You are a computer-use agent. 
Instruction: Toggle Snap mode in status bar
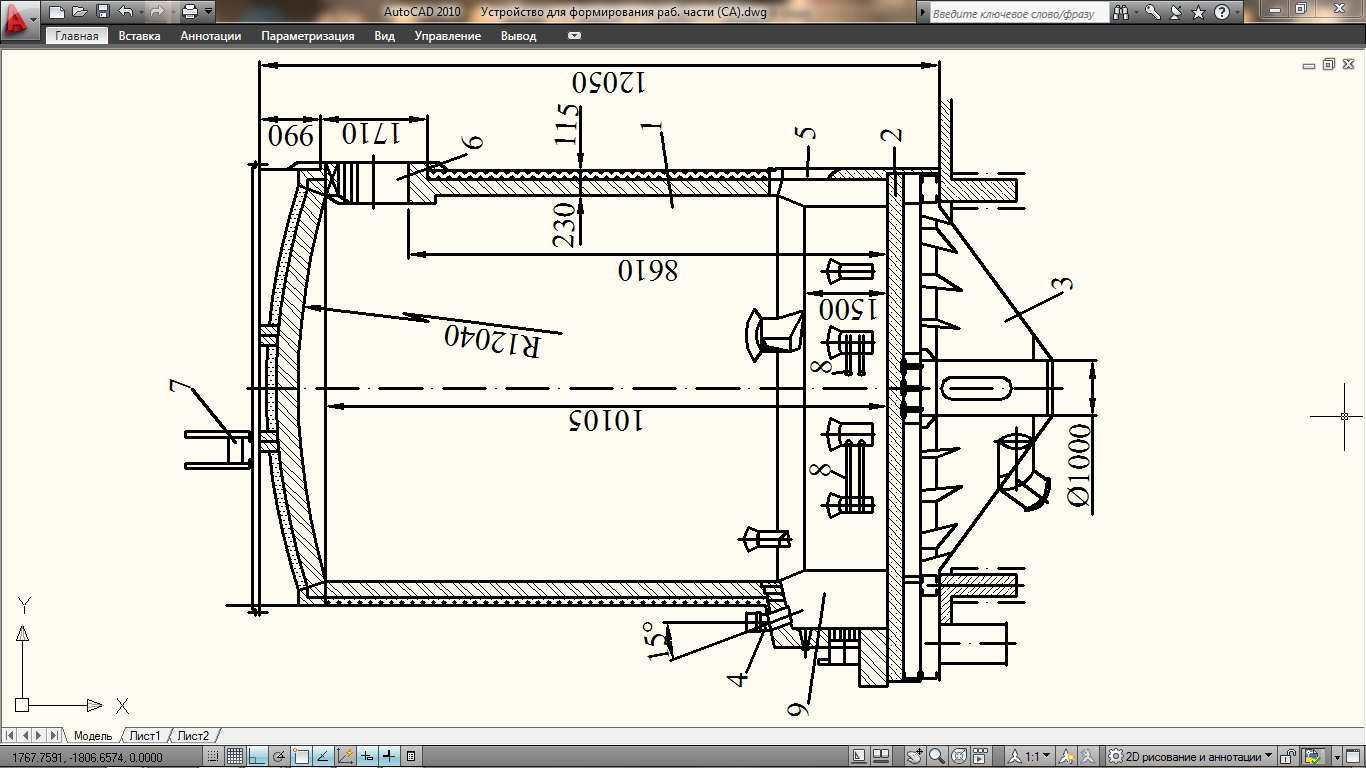click(x=213, y=756)
